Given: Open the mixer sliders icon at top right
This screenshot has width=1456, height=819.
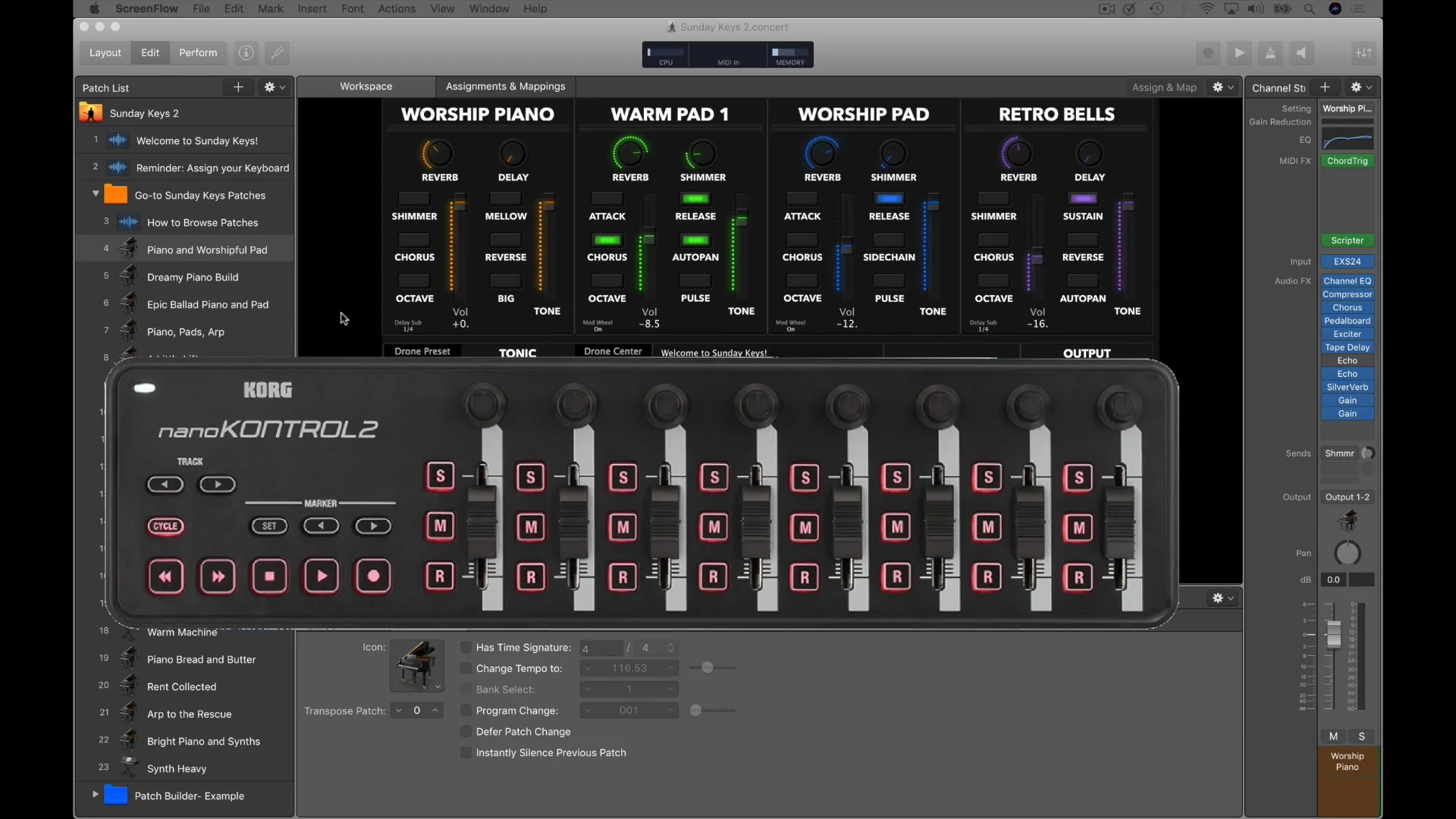Looking at the screenshot, I should coord(1363,53).
